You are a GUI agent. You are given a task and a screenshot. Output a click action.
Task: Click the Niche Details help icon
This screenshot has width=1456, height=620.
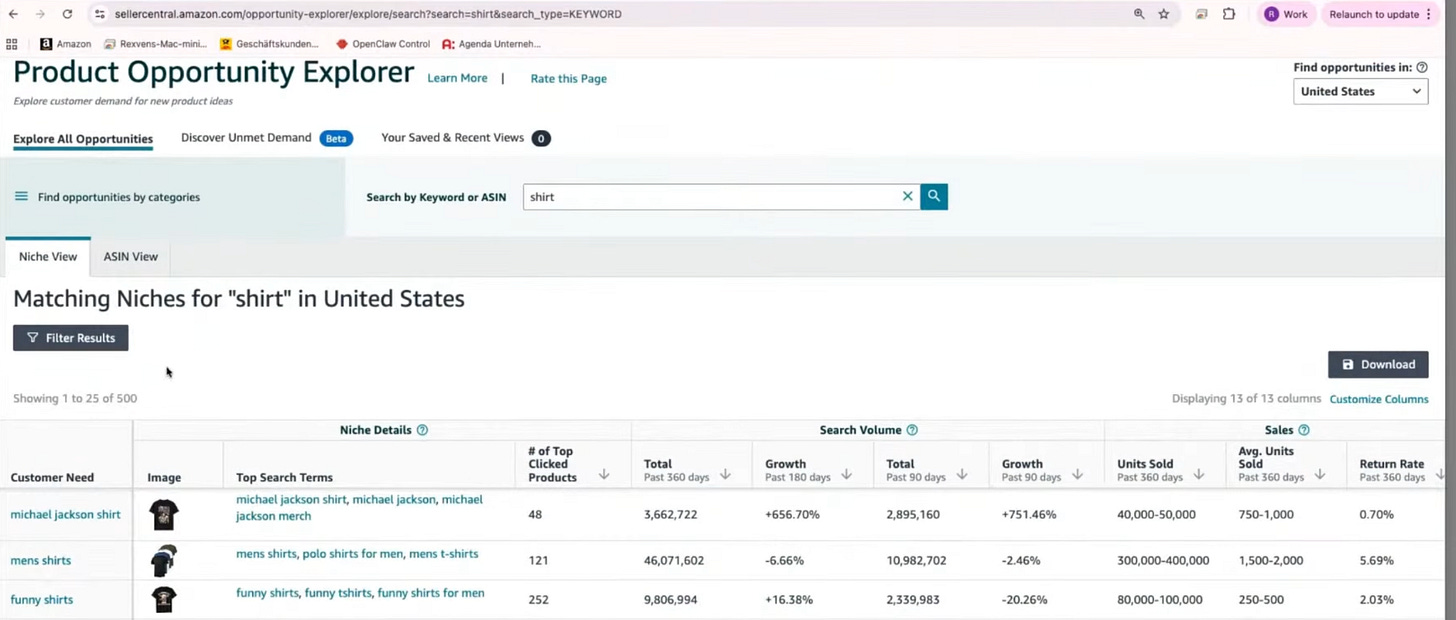[x=422, y=430]
